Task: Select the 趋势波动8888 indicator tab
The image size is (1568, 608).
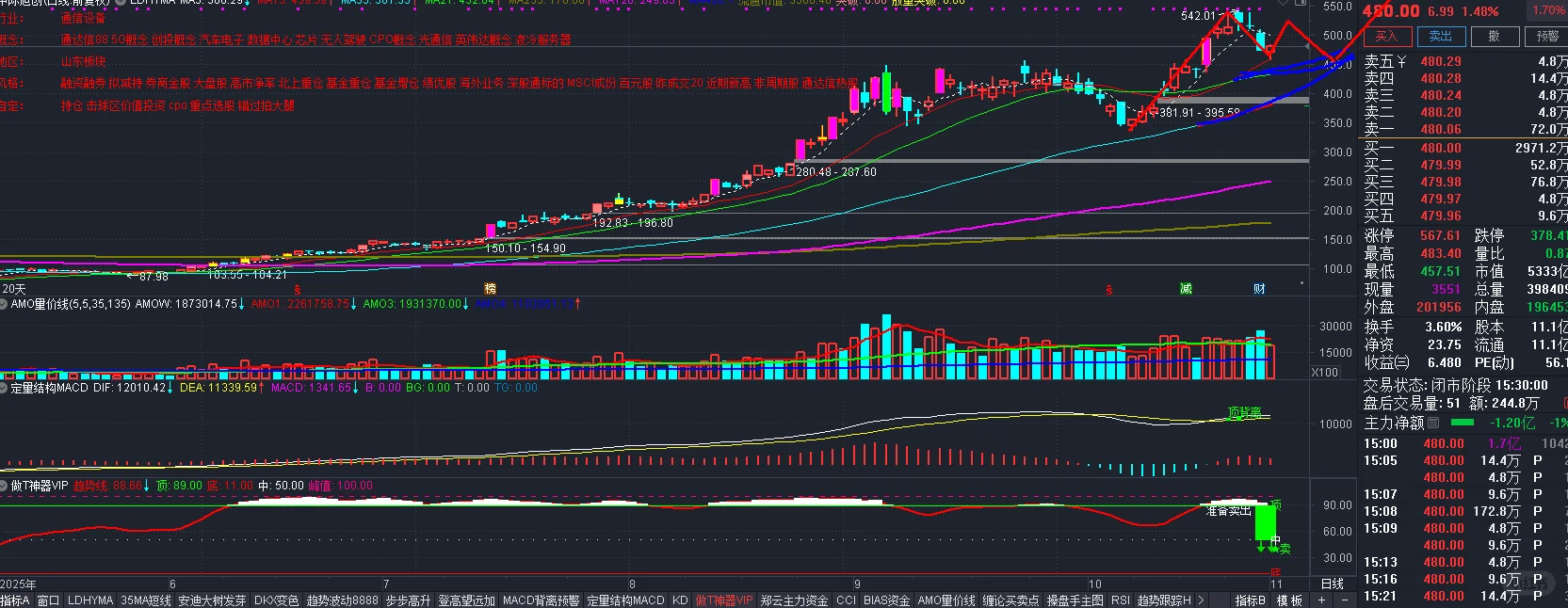Action: click(x=342, y=600)
